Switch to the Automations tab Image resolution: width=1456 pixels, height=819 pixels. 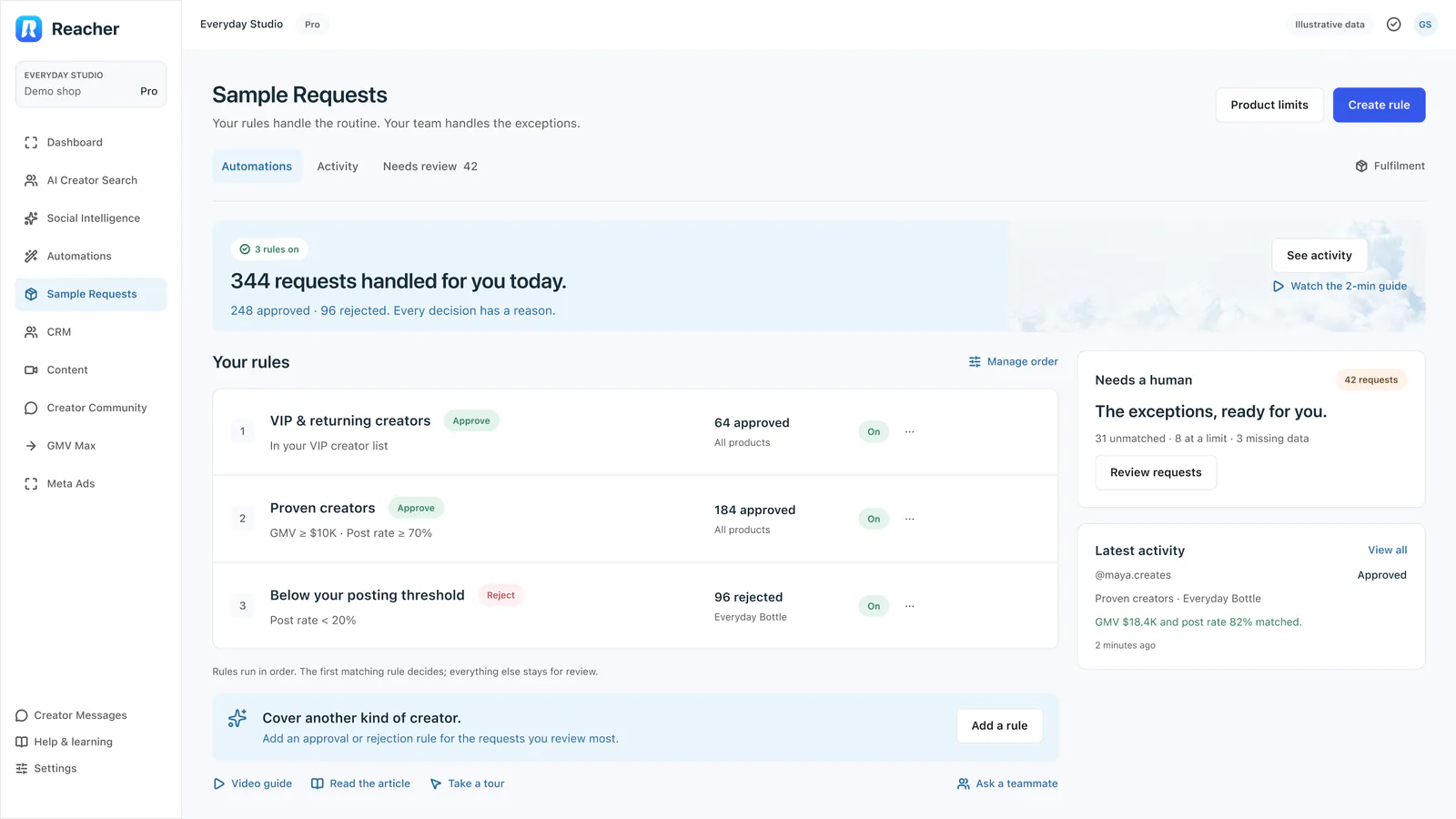[x=257, y=167]
